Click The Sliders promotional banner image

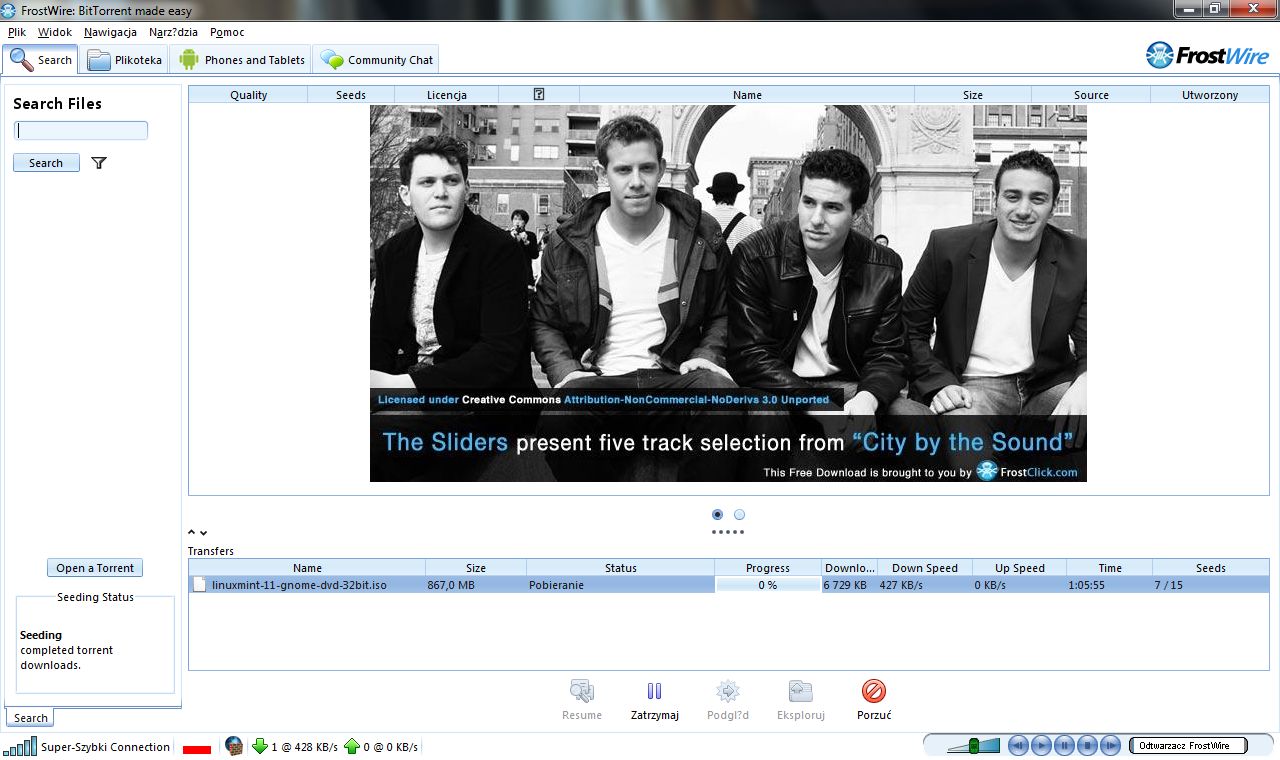pyautogui.click(x=728, y=293)
